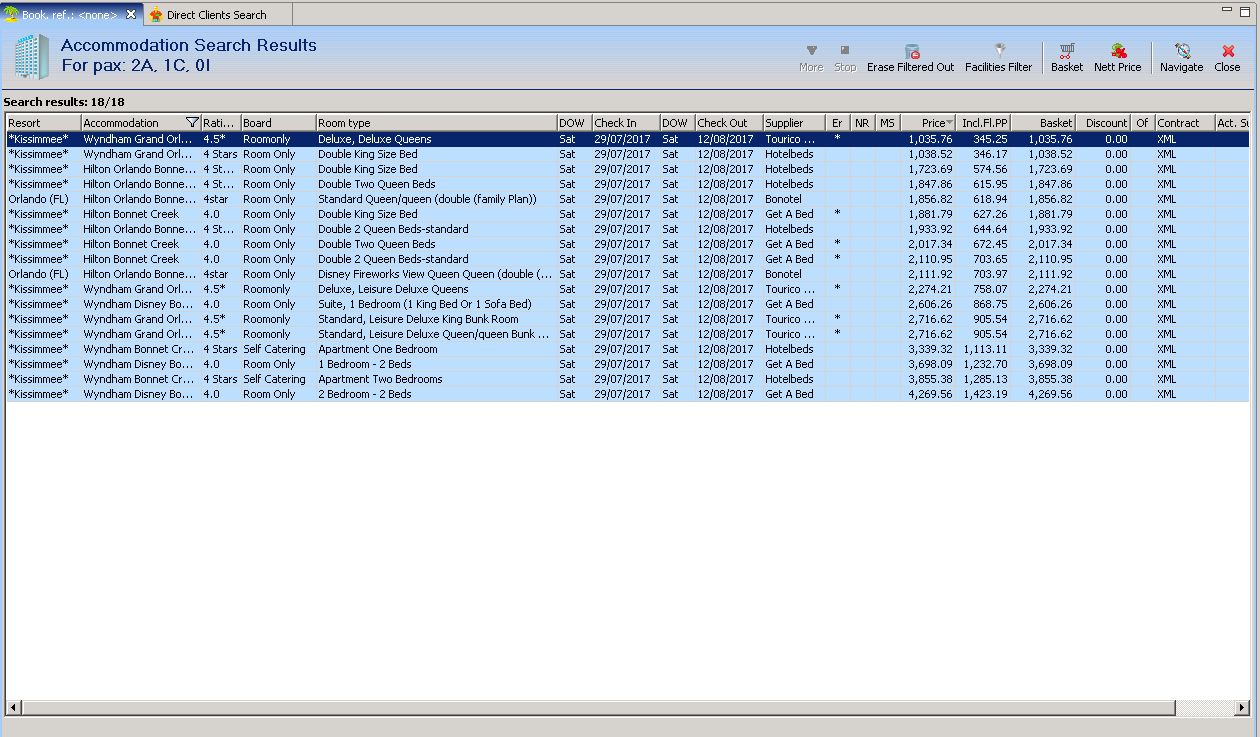Click price cell 2,110.95
Image resolution: width=1260 pixels, height=737 pixels.
[x=930, y=259]
